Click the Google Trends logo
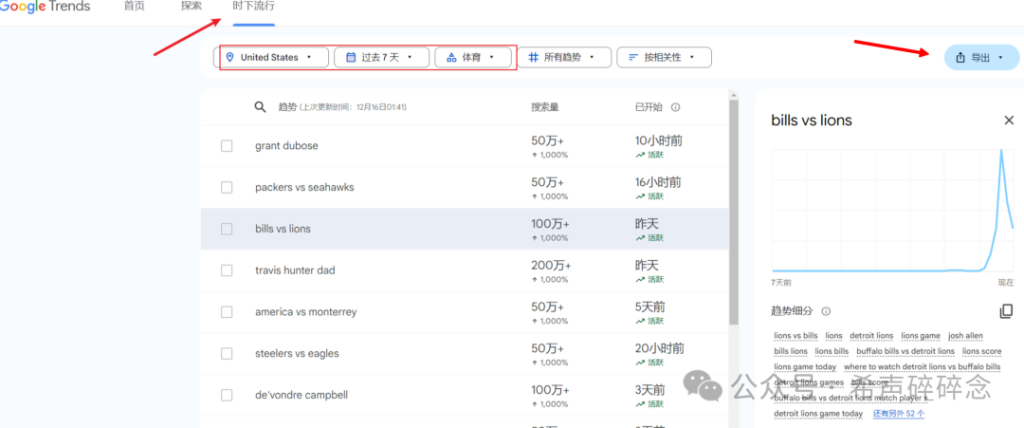 tap(45, 7)
